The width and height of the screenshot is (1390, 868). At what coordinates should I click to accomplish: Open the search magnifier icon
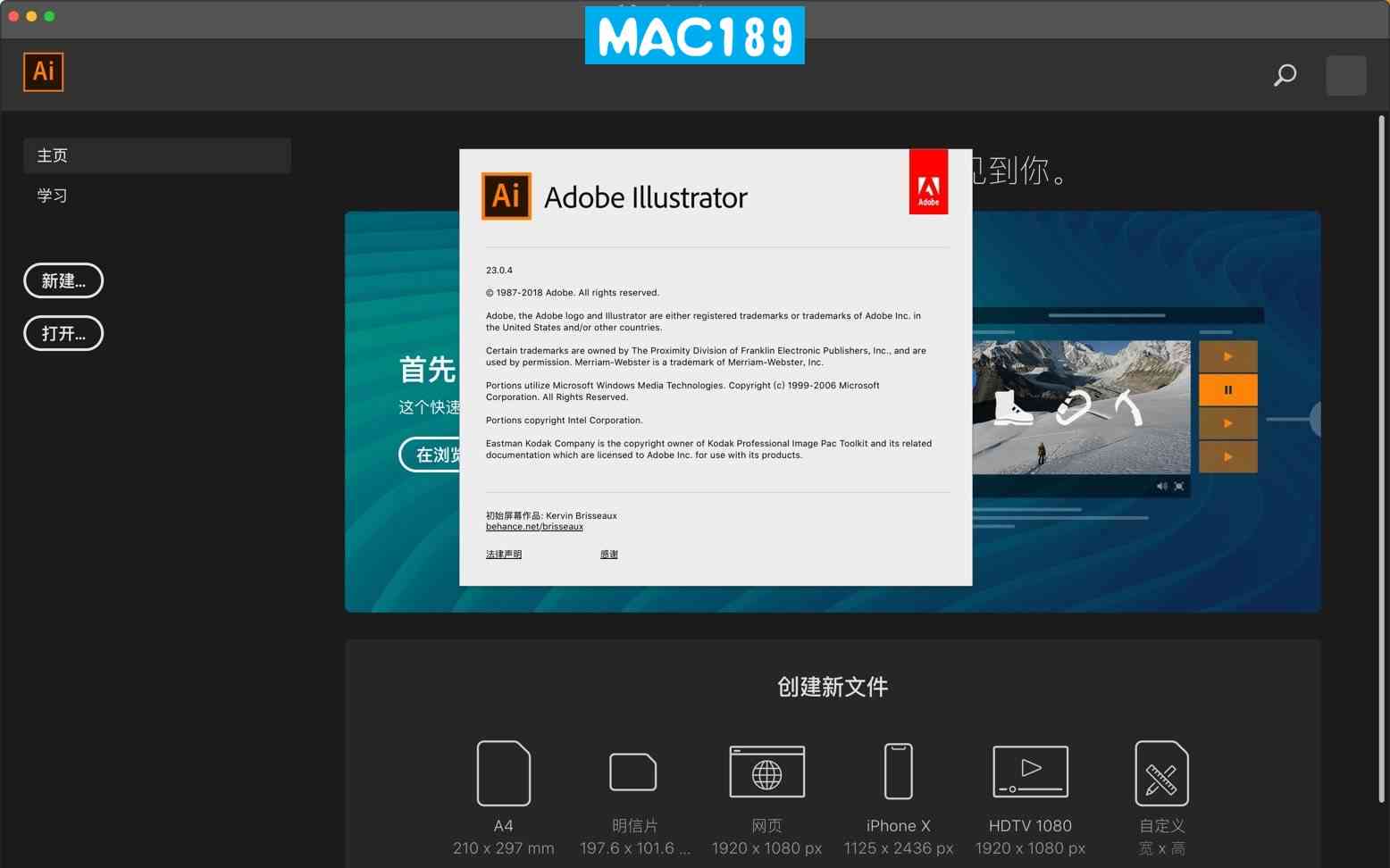pos(1285,75)
